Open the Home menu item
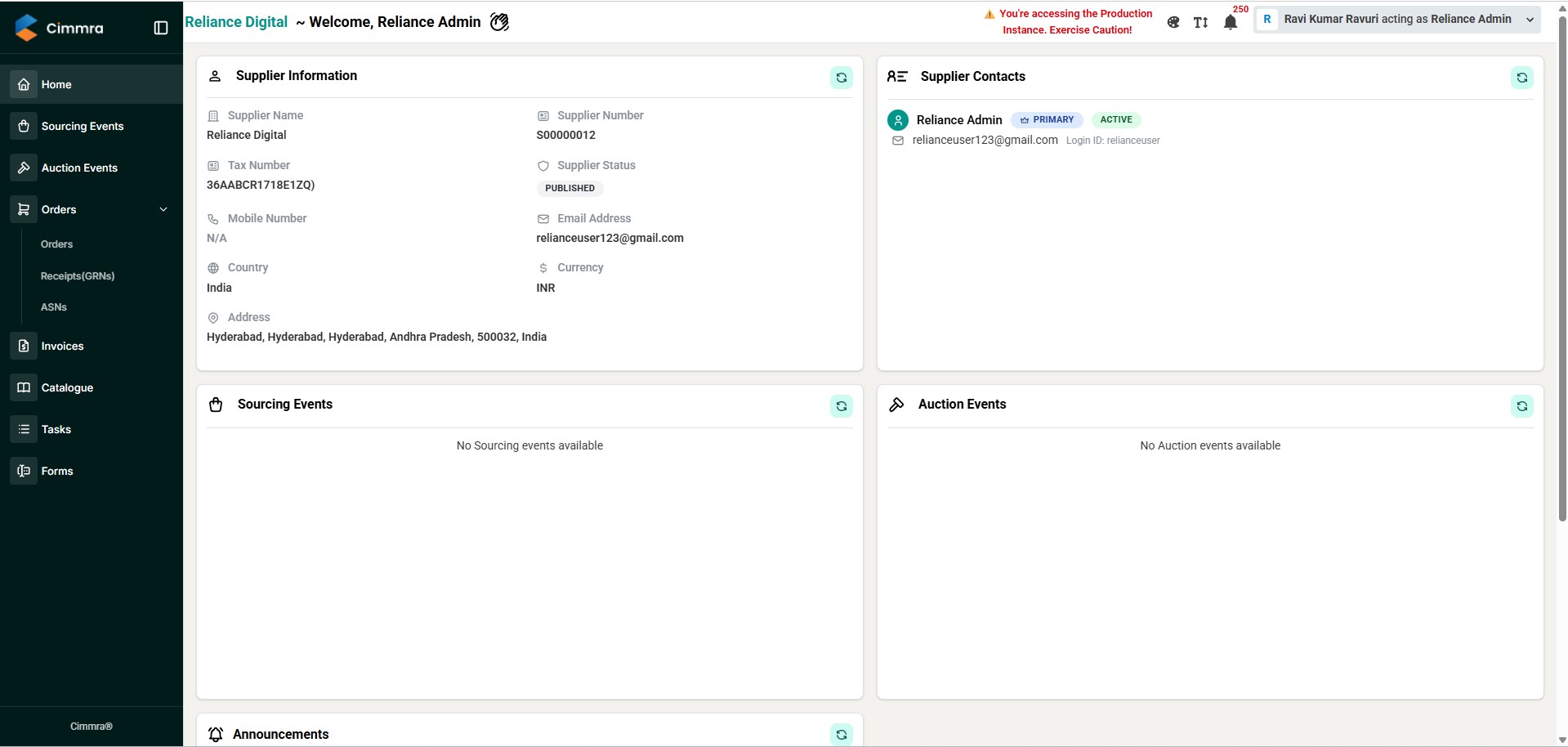This screenshot has height=747, width=1568. coord(92,84)
